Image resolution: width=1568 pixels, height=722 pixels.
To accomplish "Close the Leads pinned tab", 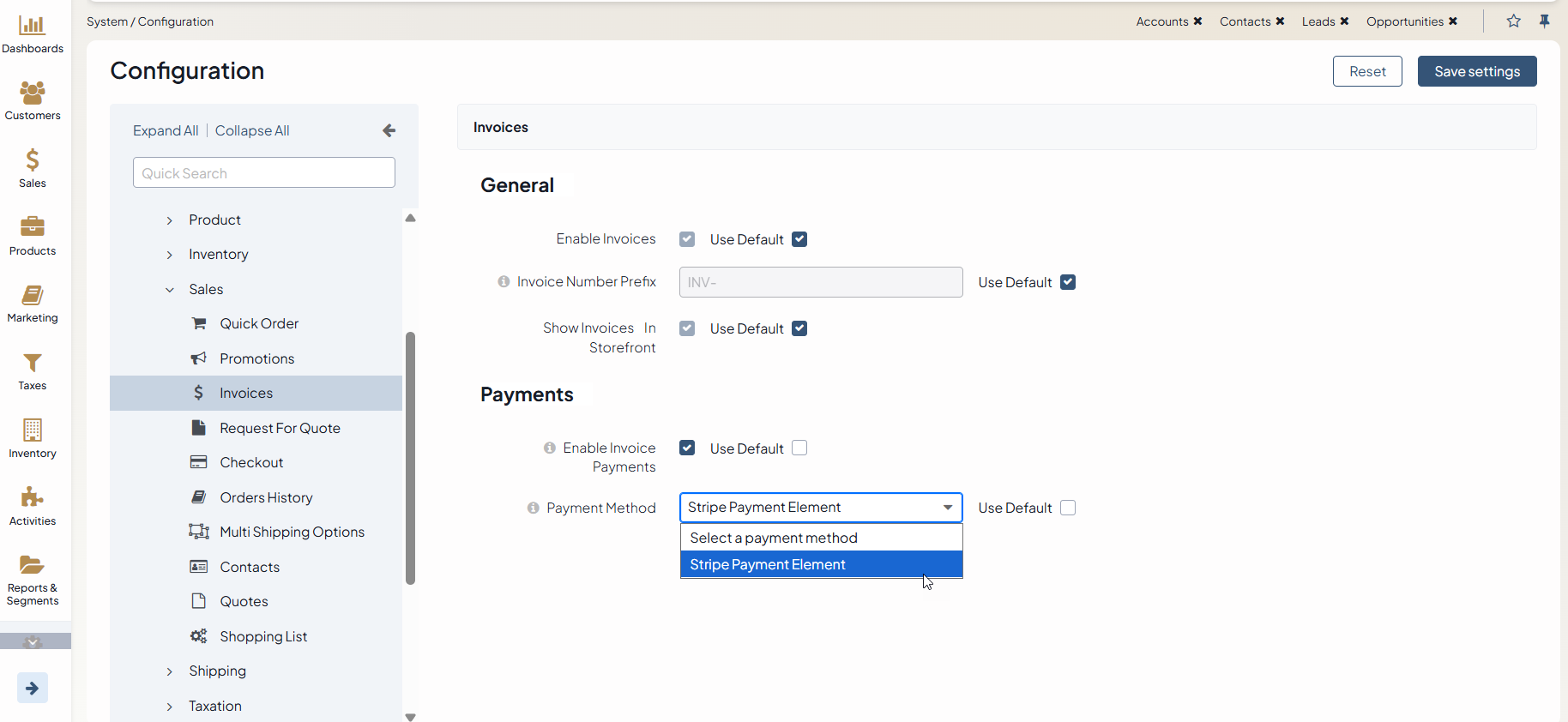I will click(x=1345, y=21).
